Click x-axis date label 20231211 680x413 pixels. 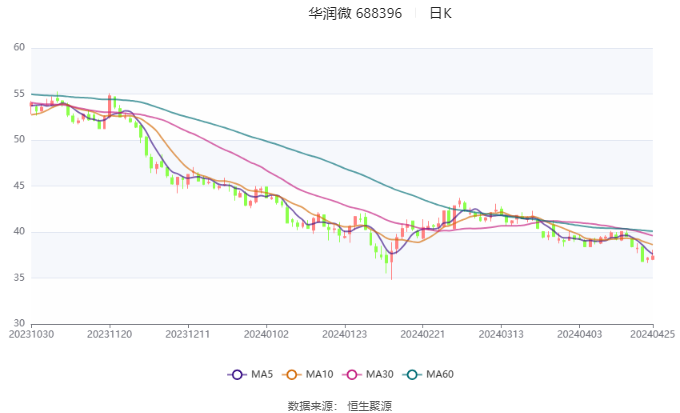188,334
